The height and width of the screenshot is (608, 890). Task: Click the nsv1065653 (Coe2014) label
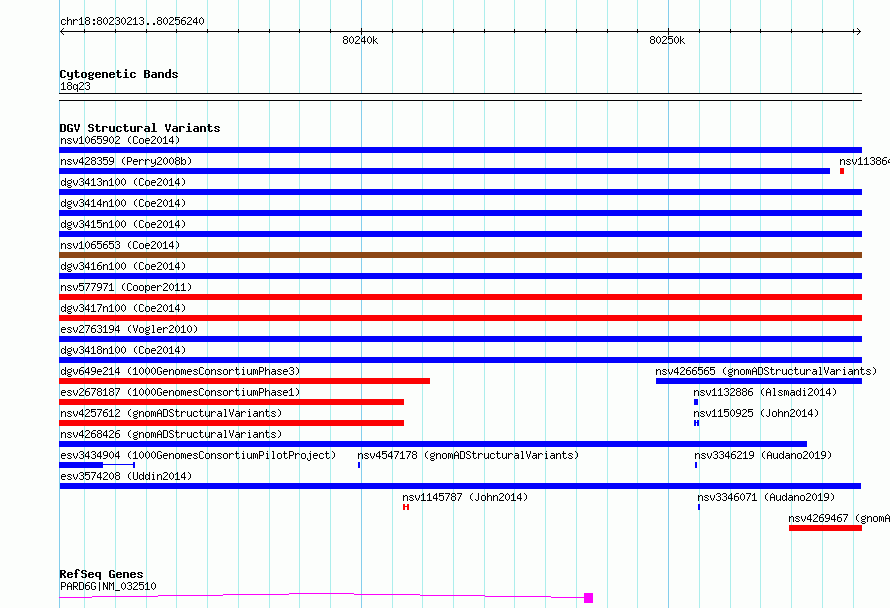click(x=120, y=245)
